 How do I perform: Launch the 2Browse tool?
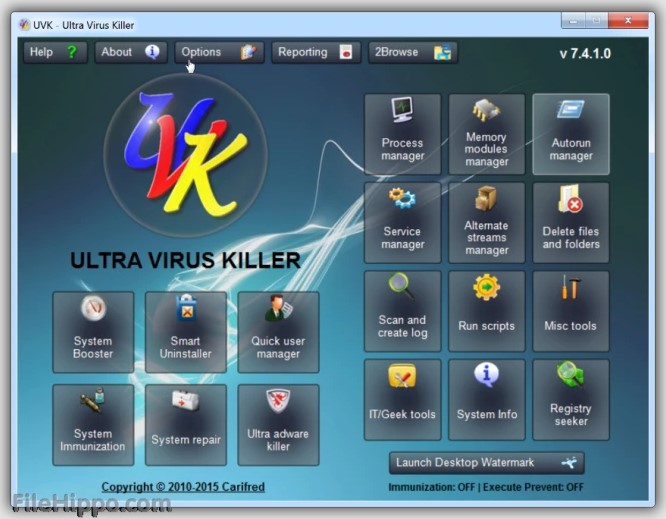coord(413,52)
